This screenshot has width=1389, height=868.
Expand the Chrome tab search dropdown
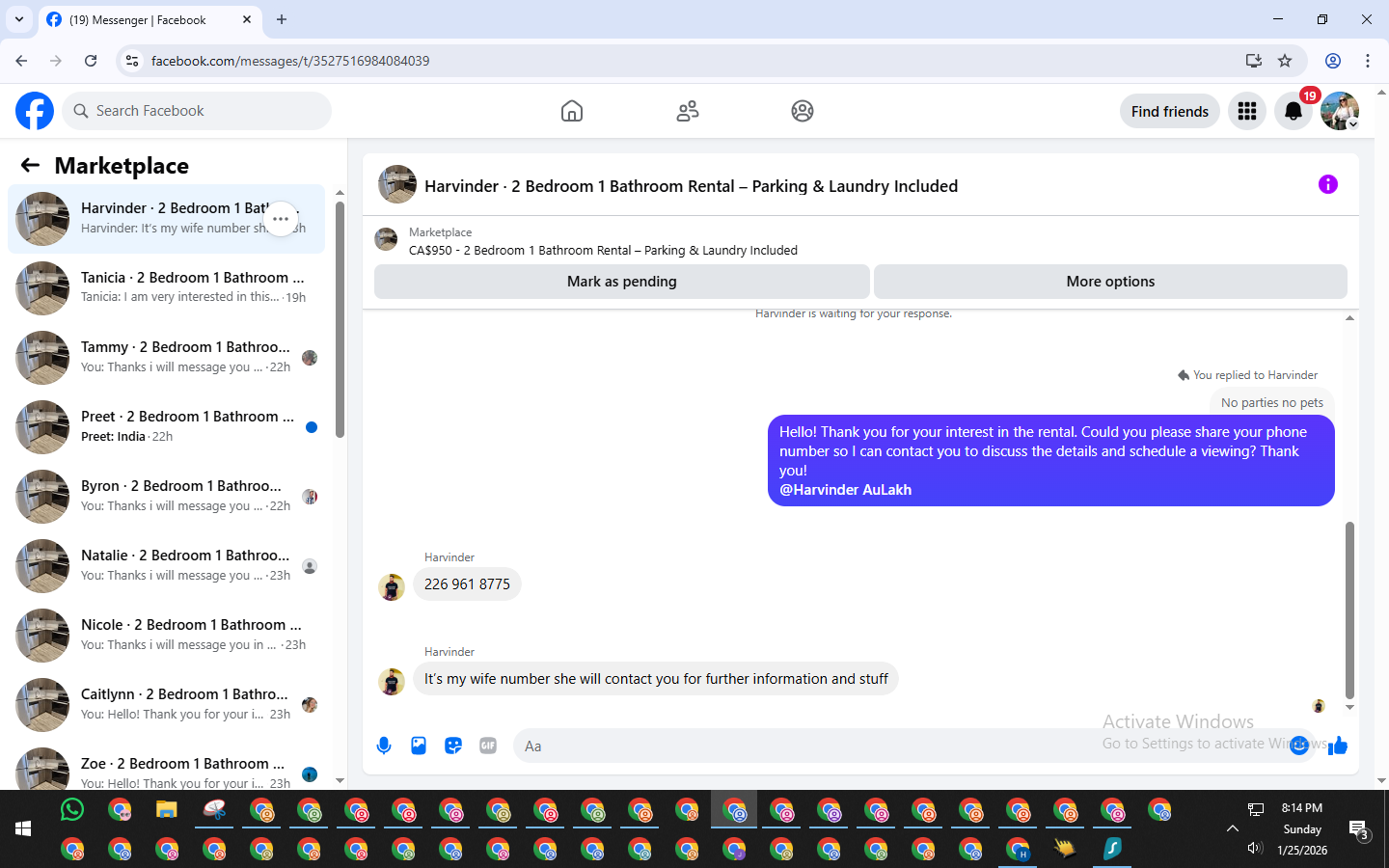click(19, 19)
